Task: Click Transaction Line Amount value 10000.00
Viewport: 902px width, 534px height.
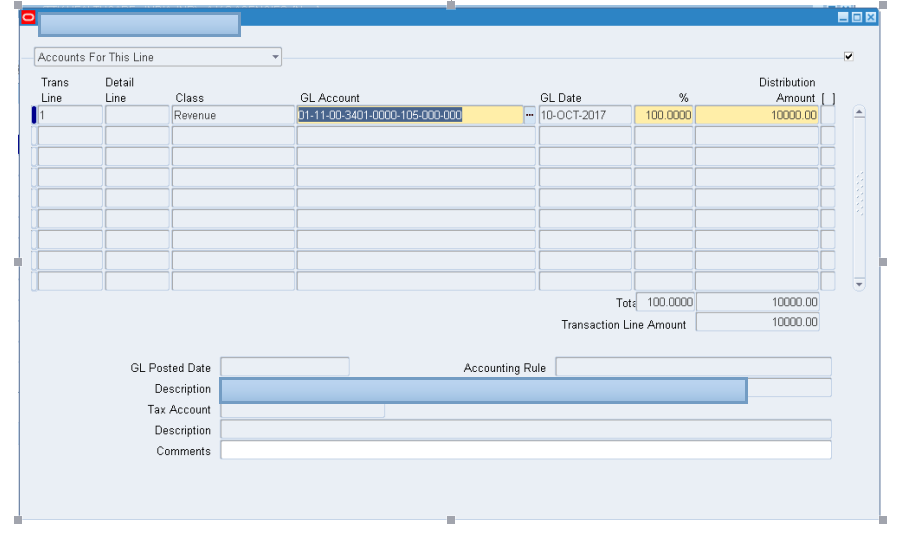Action: (x=758, y=322)
